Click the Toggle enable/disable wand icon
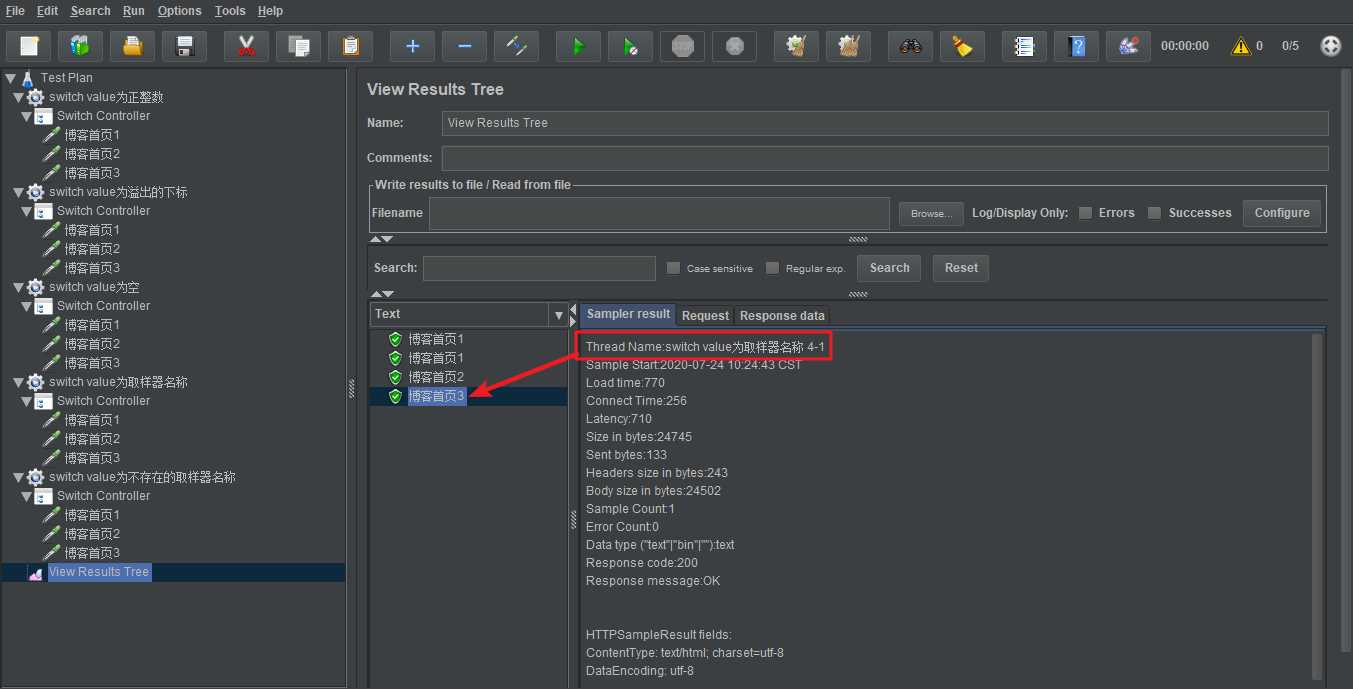1353x689 pixels. (516, 46)
